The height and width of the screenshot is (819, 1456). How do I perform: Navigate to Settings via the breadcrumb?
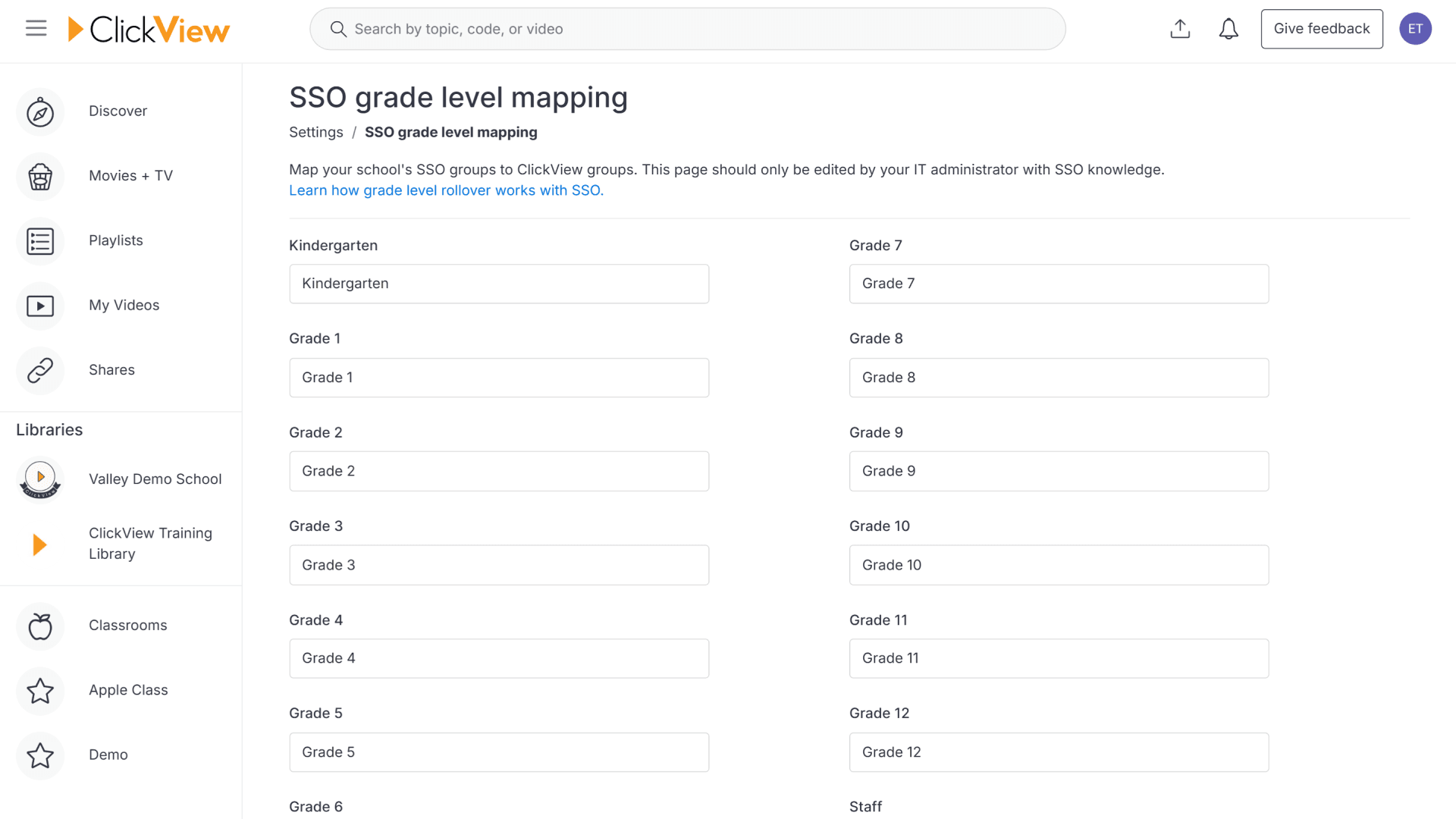pos(315,132)
